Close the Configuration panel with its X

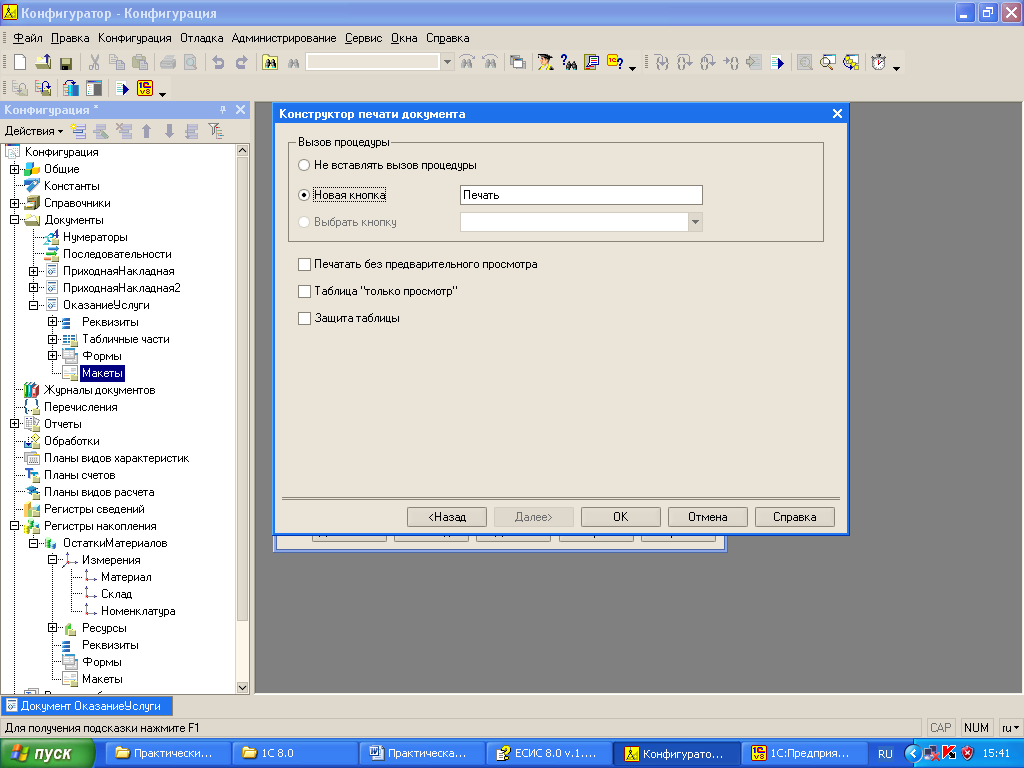(x=240, y=110)
